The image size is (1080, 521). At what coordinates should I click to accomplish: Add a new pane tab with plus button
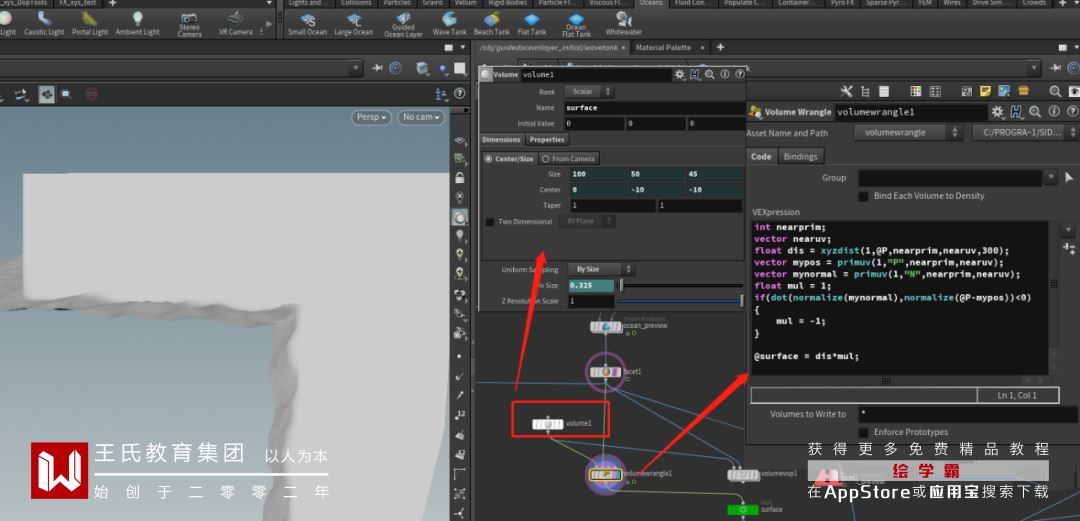720,48
